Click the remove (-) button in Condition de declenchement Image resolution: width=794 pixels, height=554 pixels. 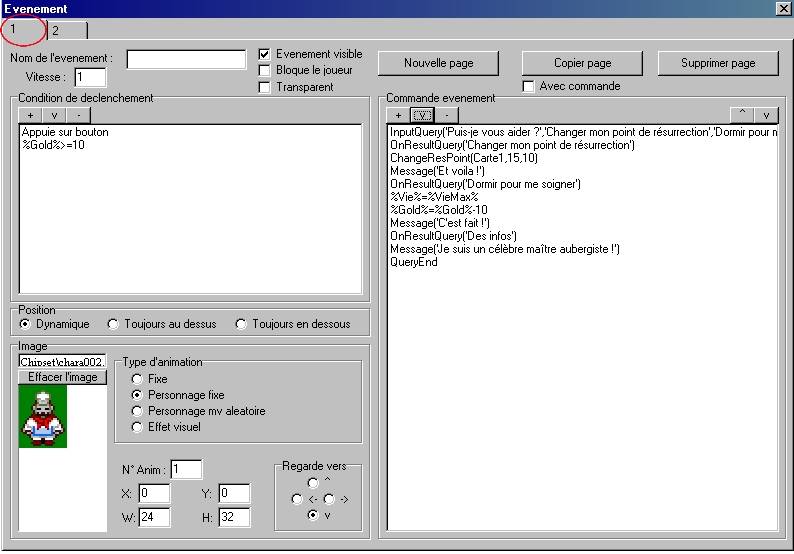tap(78, 115)
